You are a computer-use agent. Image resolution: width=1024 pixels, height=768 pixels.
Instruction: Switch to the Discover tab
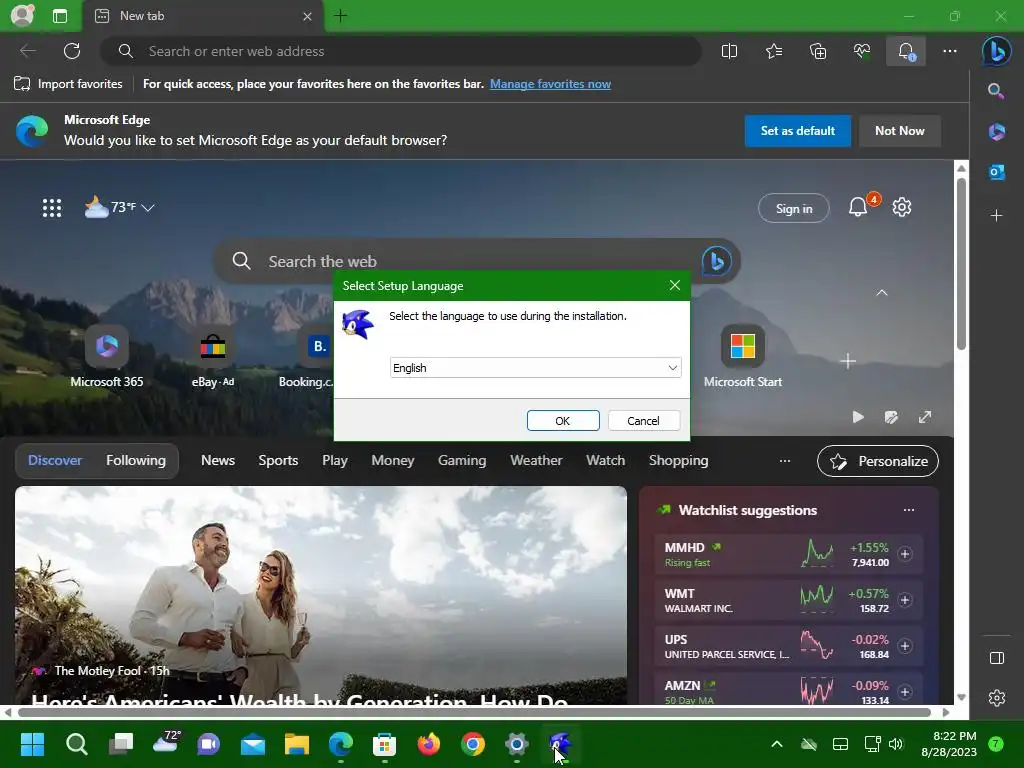tap(55, 460)
